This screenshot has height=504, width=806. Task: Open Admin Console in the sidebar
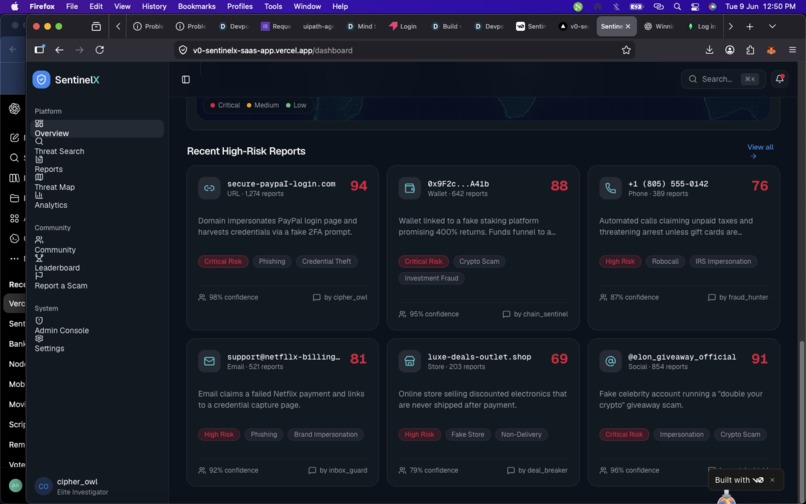coord(96,326)
